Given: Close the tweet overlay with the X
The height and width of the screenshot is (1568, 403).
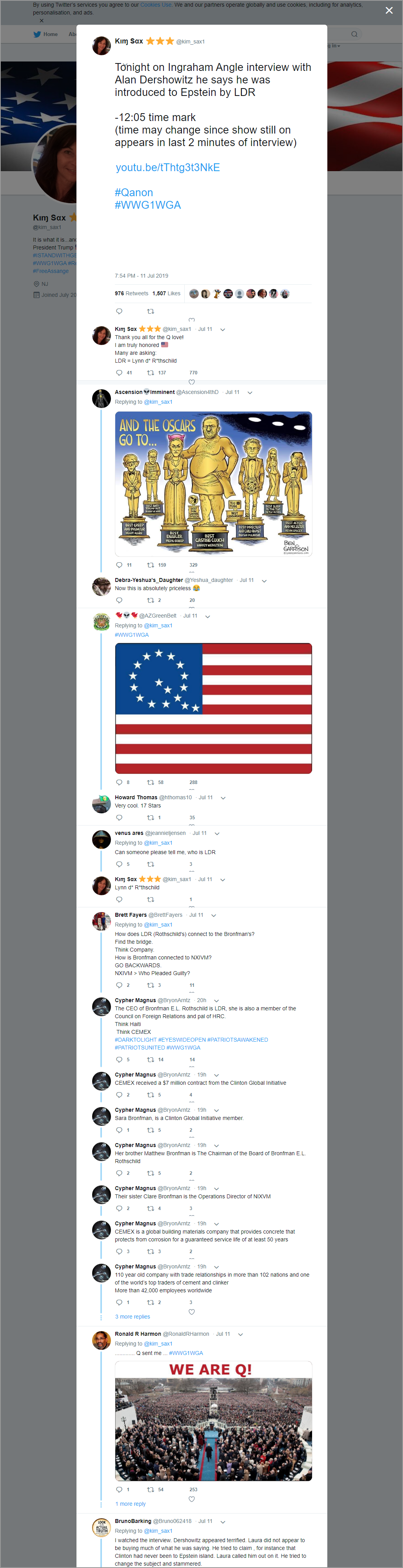Looking at the screenshot, I should (389, 10).
